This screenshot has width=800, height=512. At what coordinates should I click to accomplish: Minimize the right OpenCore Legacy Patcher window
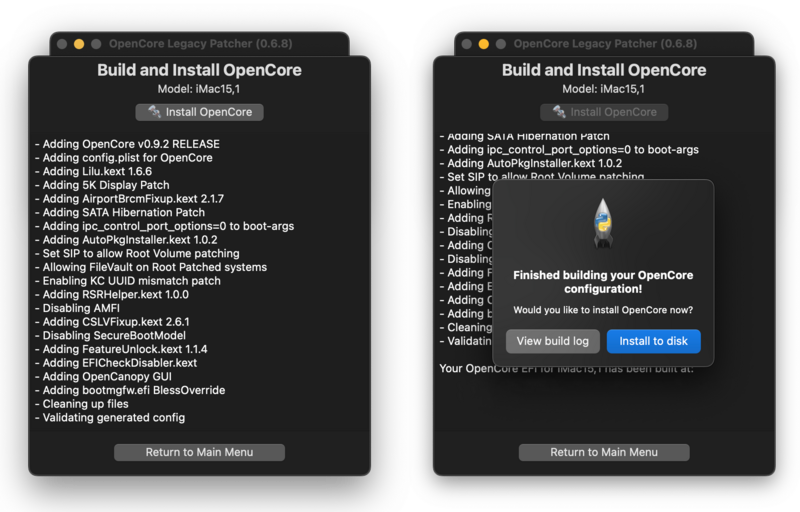pyautogui.click(x=484, y=44)
